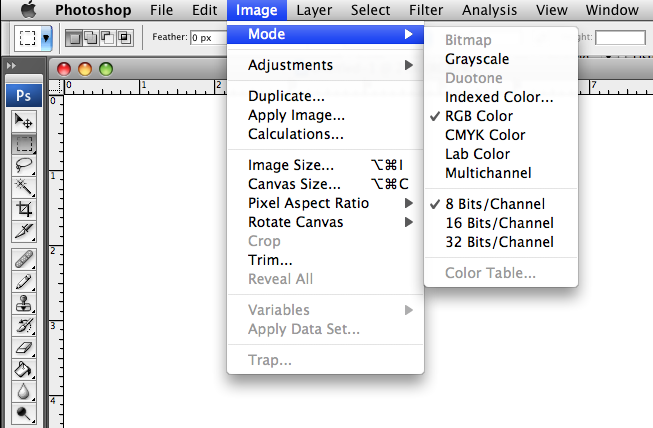
Task: Enable 16 Bits/Channel depth
Action: point(499,223)
